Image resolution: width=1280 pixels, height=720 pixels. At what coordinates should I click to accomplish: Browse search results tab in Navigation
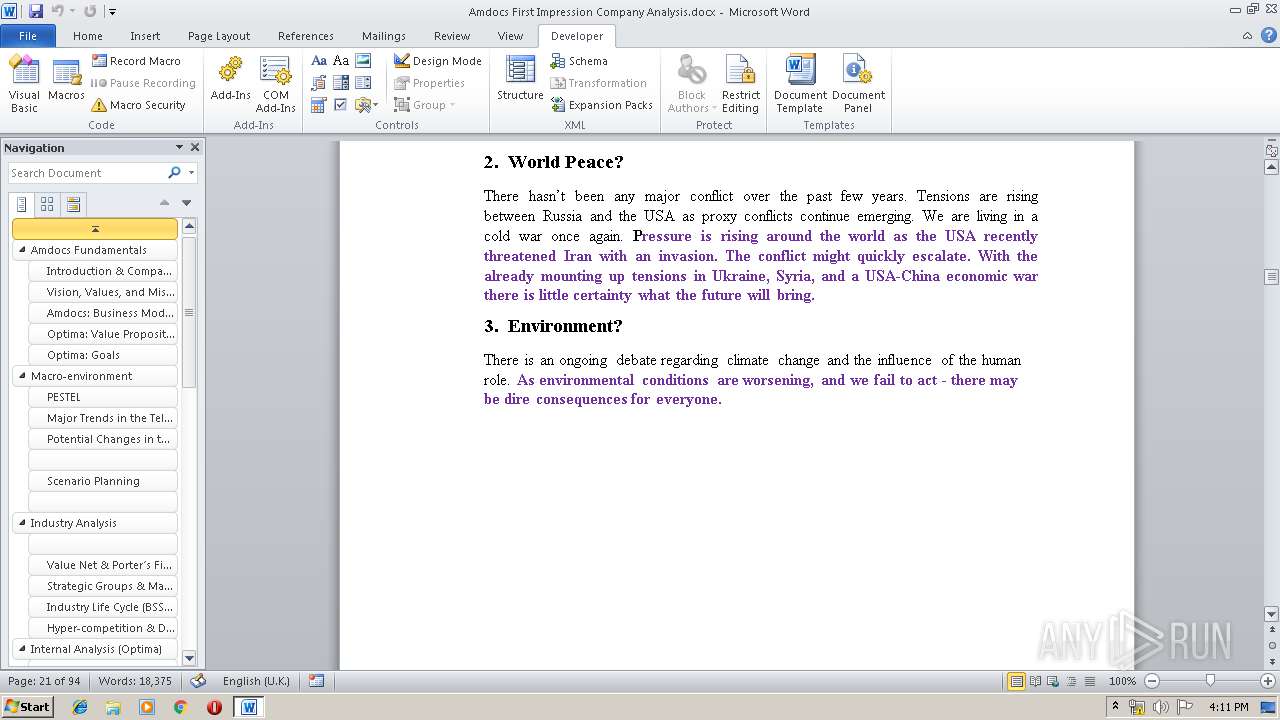(x=73, y=204)
